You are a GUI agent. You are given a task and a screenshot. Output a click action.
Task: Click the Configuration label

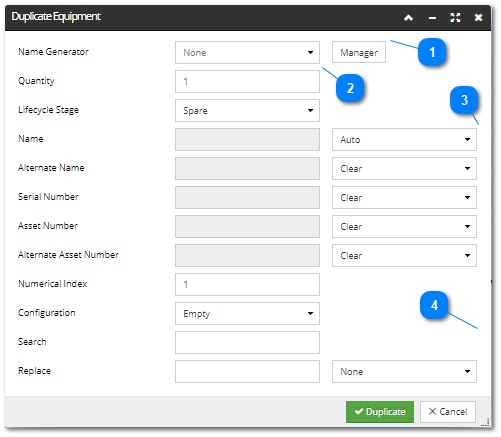[x=47, y=313]
